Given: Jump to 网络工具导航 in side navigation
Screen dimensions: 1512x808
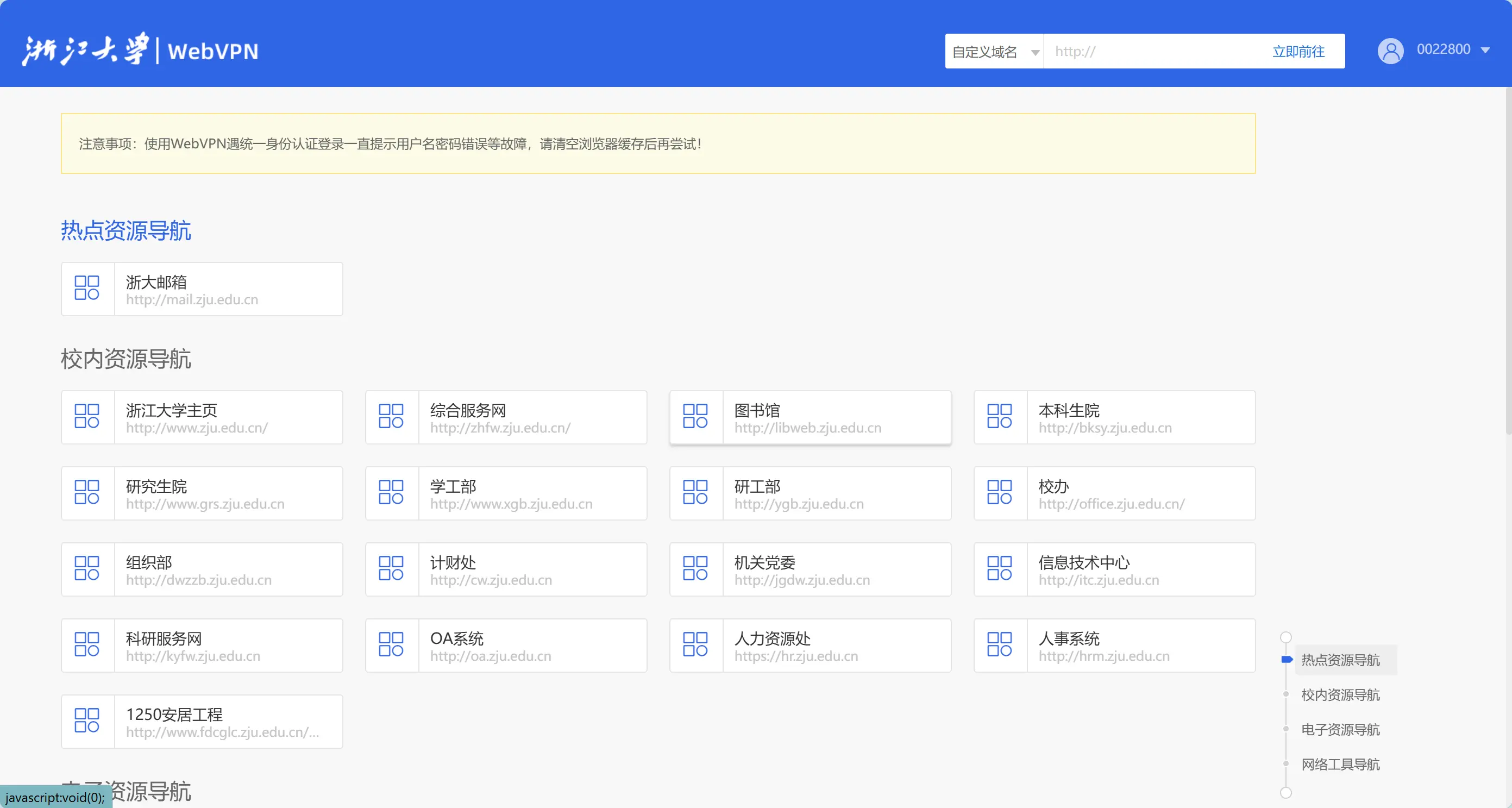Looking at the screenshot, I should click(x=1340, y=764).
